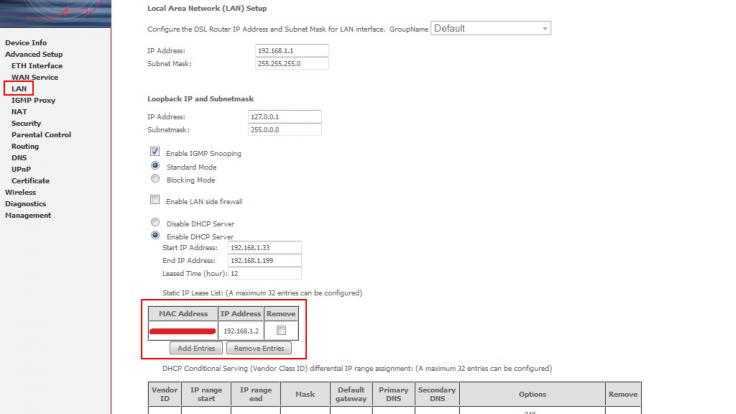Click the Add Entries button
Image resolution: width=736 pixels, height=414 pixels.
pos(195,349)
